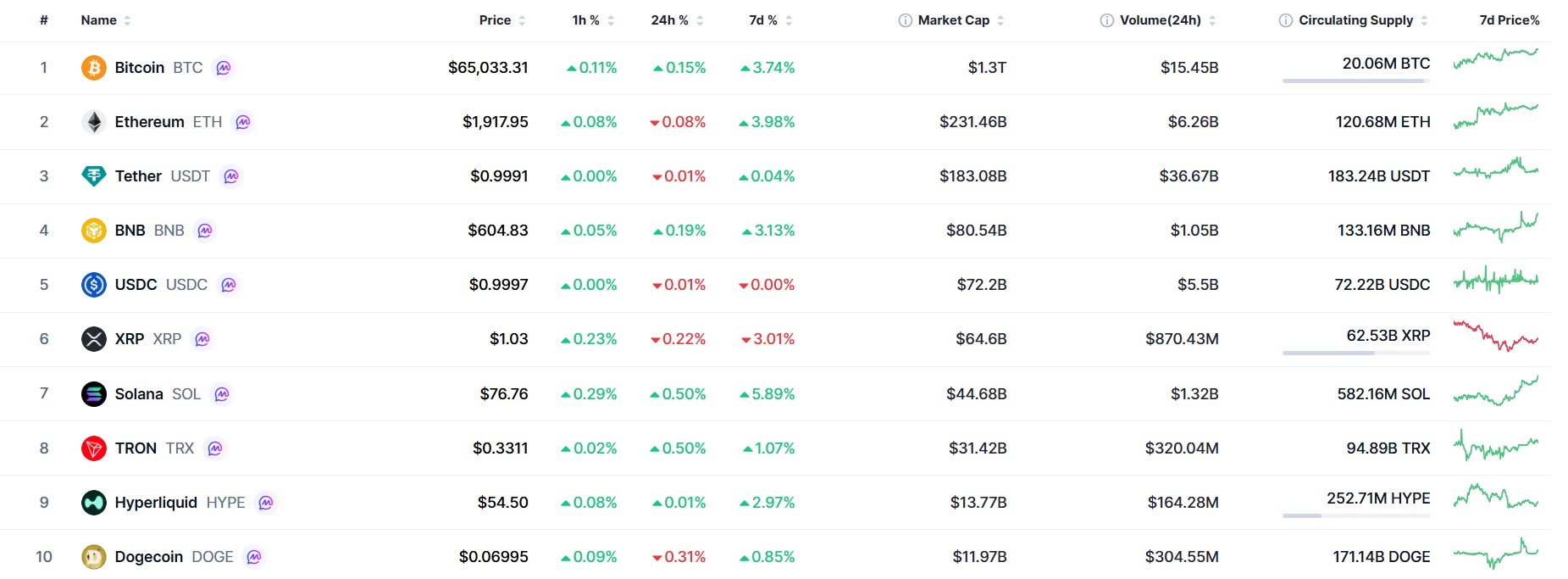
Task: Sort by 7d % change
Action: pyautogui.click(x=771, y=20)
